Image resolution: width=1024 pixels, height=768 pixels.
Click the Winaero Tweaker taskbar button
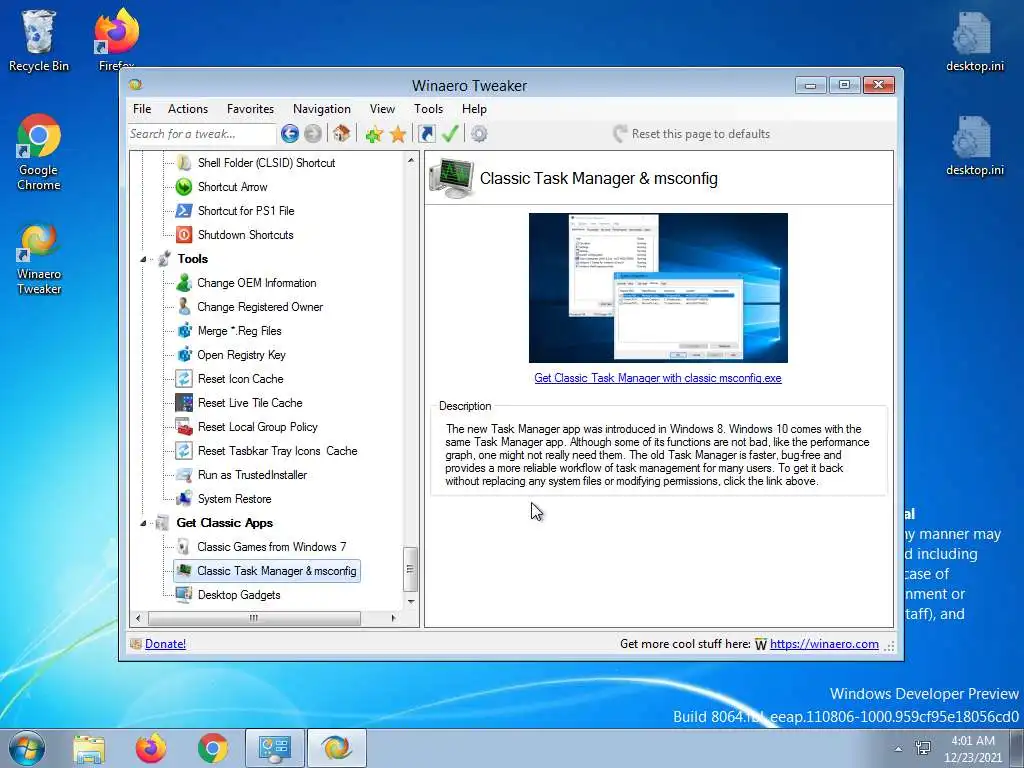click(x=336, y=748)
